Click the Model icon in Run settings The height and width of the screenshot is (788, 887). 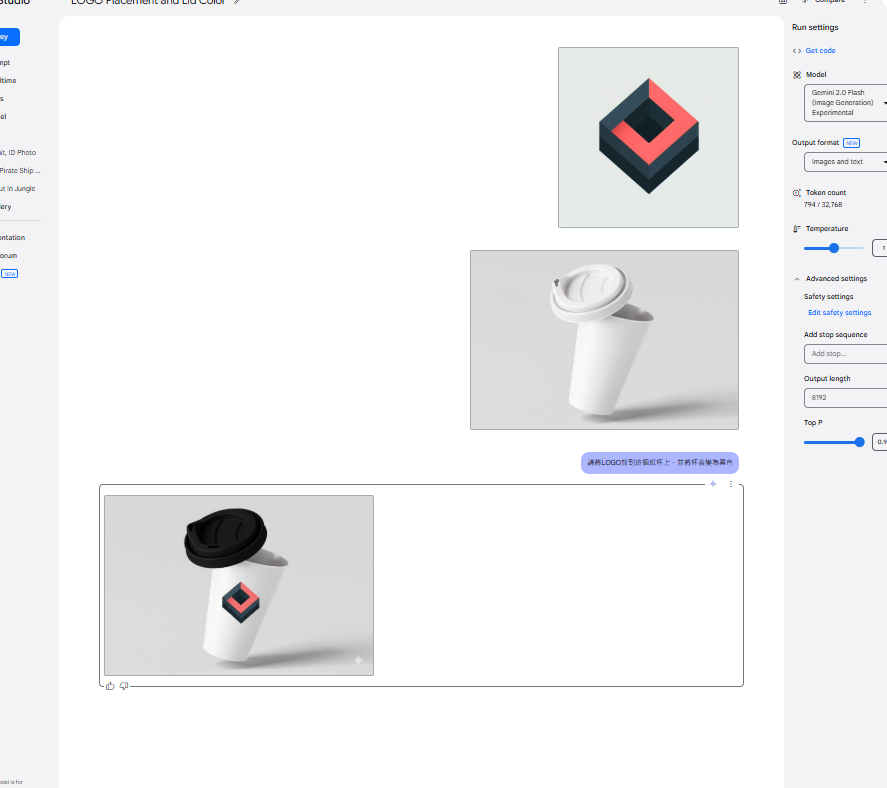(x=796, y=75)
